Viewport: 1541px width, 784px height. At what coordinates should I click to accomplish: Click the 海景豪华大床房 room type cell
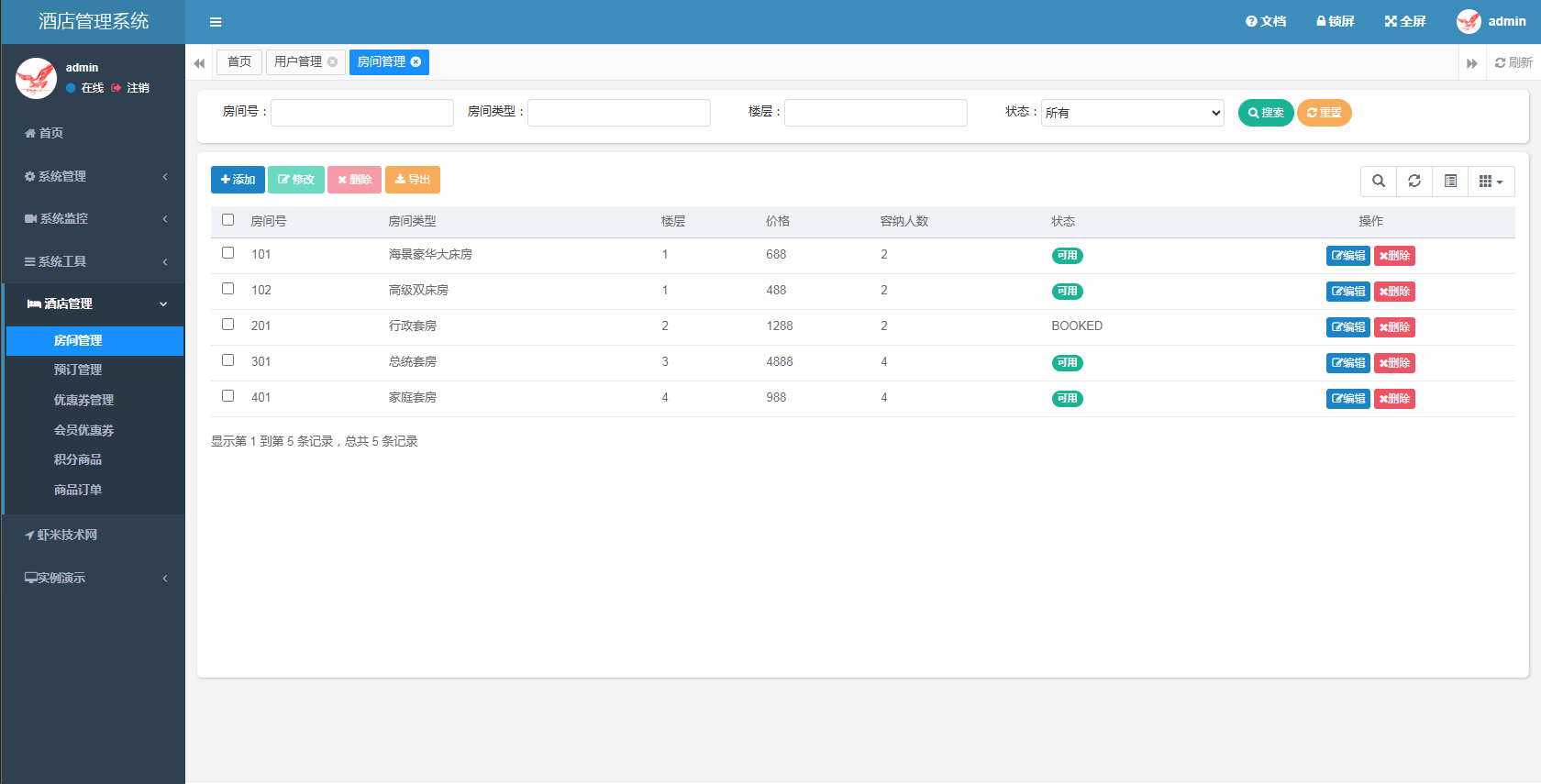click(x=430, y=255)
